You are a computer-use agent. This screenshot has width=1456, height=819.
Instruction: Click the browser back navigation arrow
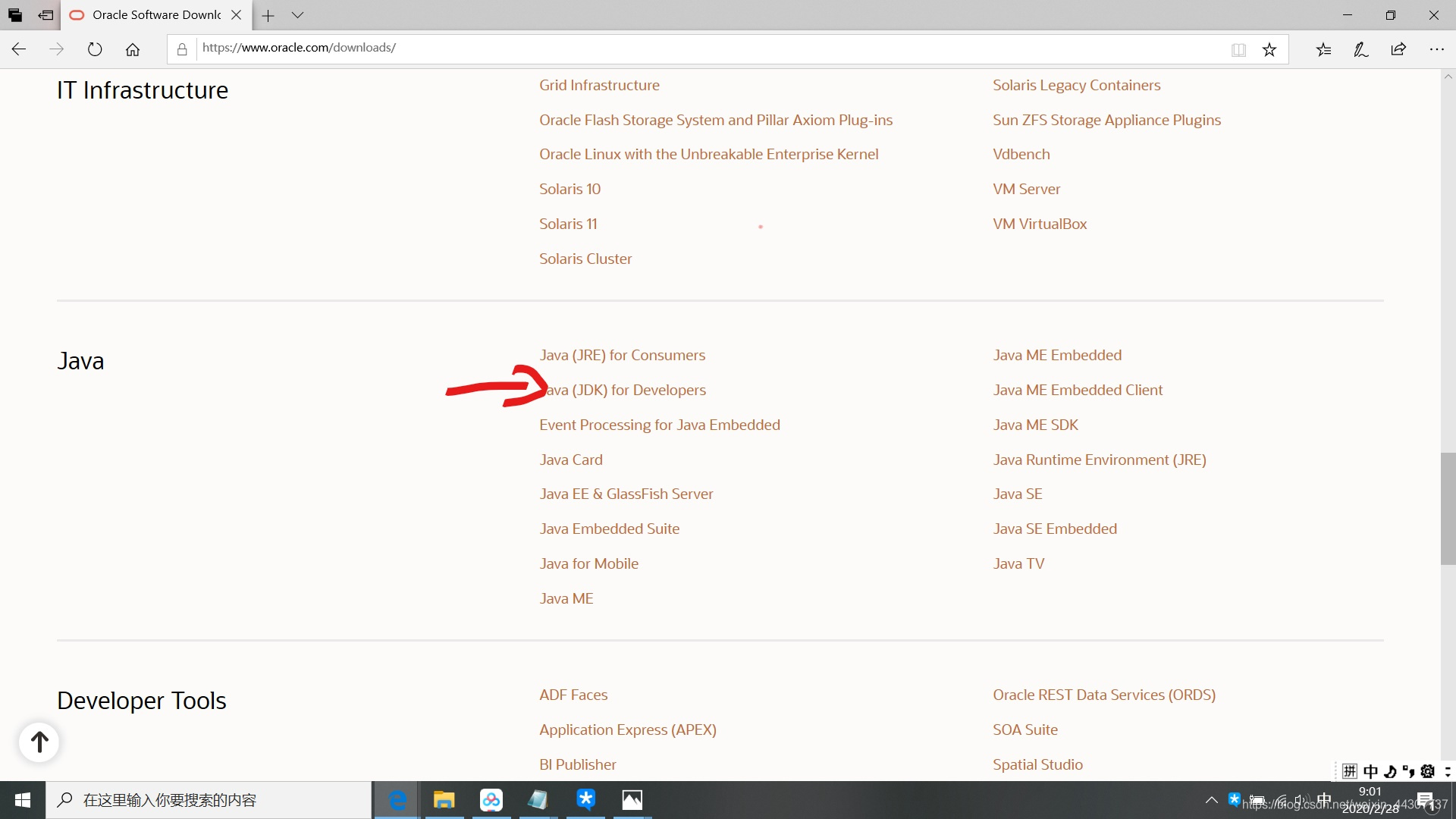[19, 48]
